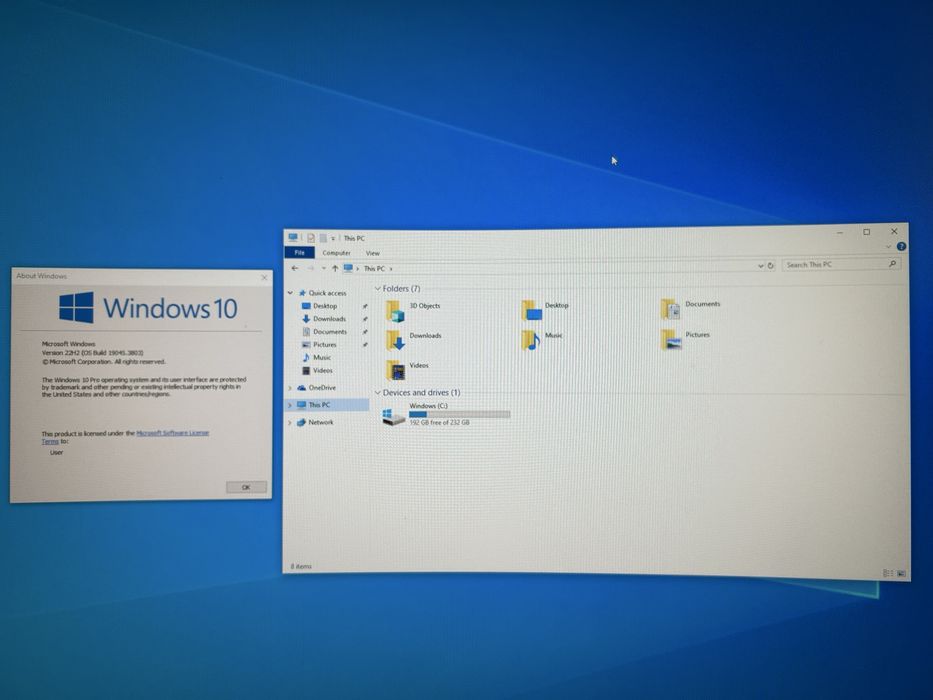Viewport: 933px width, 700px height.
Task: Click OK in About Windows dialog
Action: click(246, 488)
